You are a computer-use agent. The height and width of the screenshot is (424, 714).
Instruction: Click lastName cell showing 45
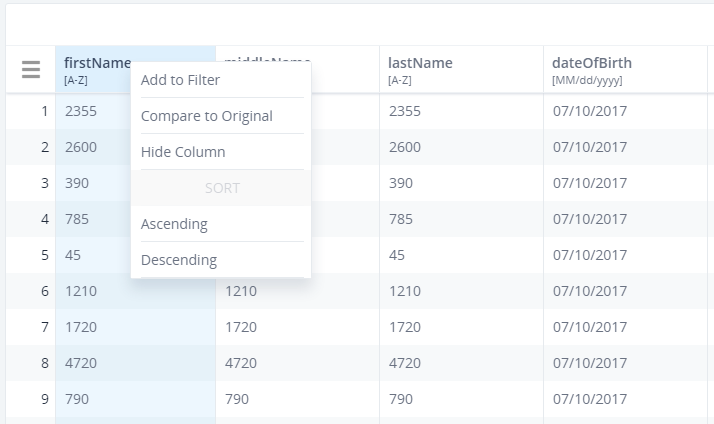pos(396,255)
